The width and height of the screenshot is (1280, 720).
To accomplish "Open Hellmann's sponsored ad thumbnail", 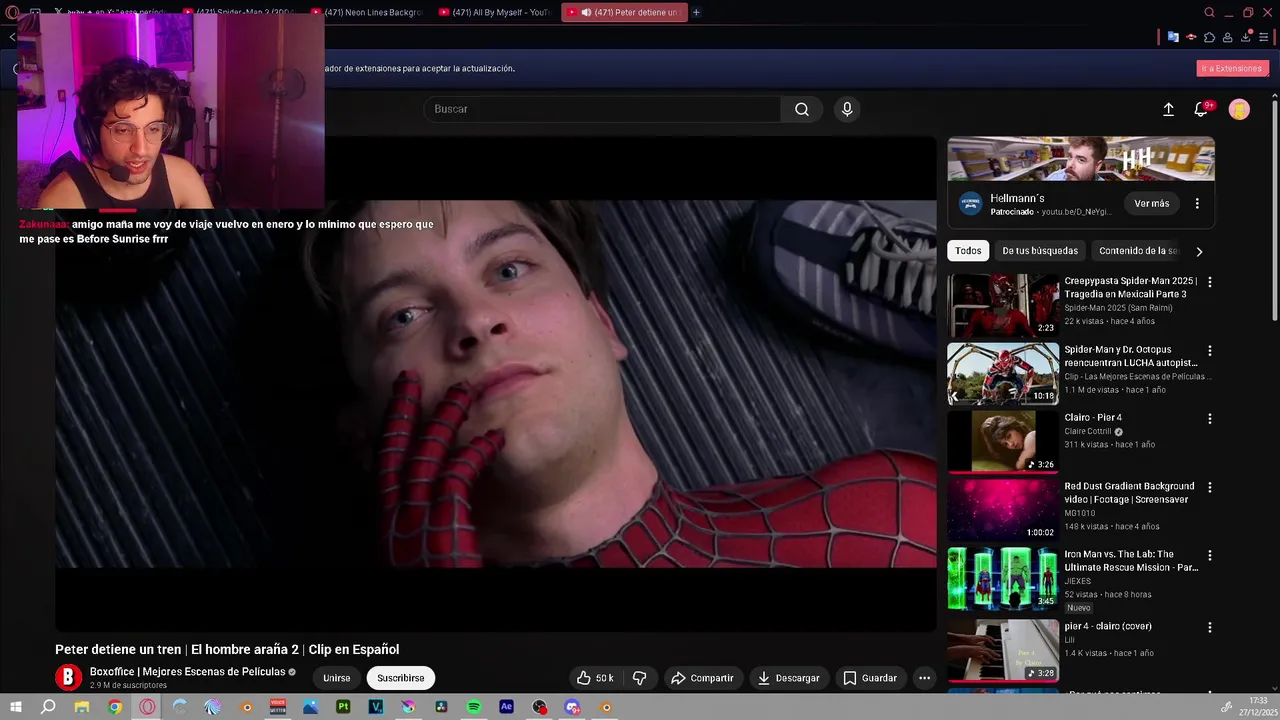I will click(x=1081, y=160).
